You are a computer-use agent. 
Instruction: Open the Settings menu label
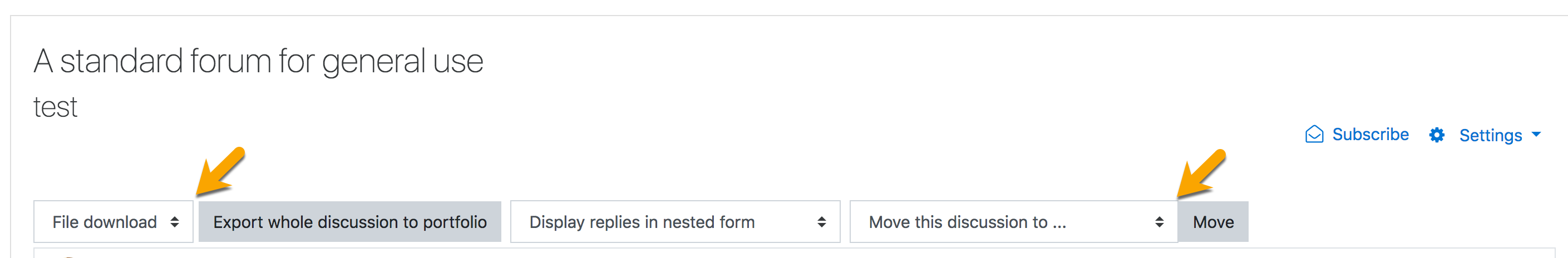1491,135
